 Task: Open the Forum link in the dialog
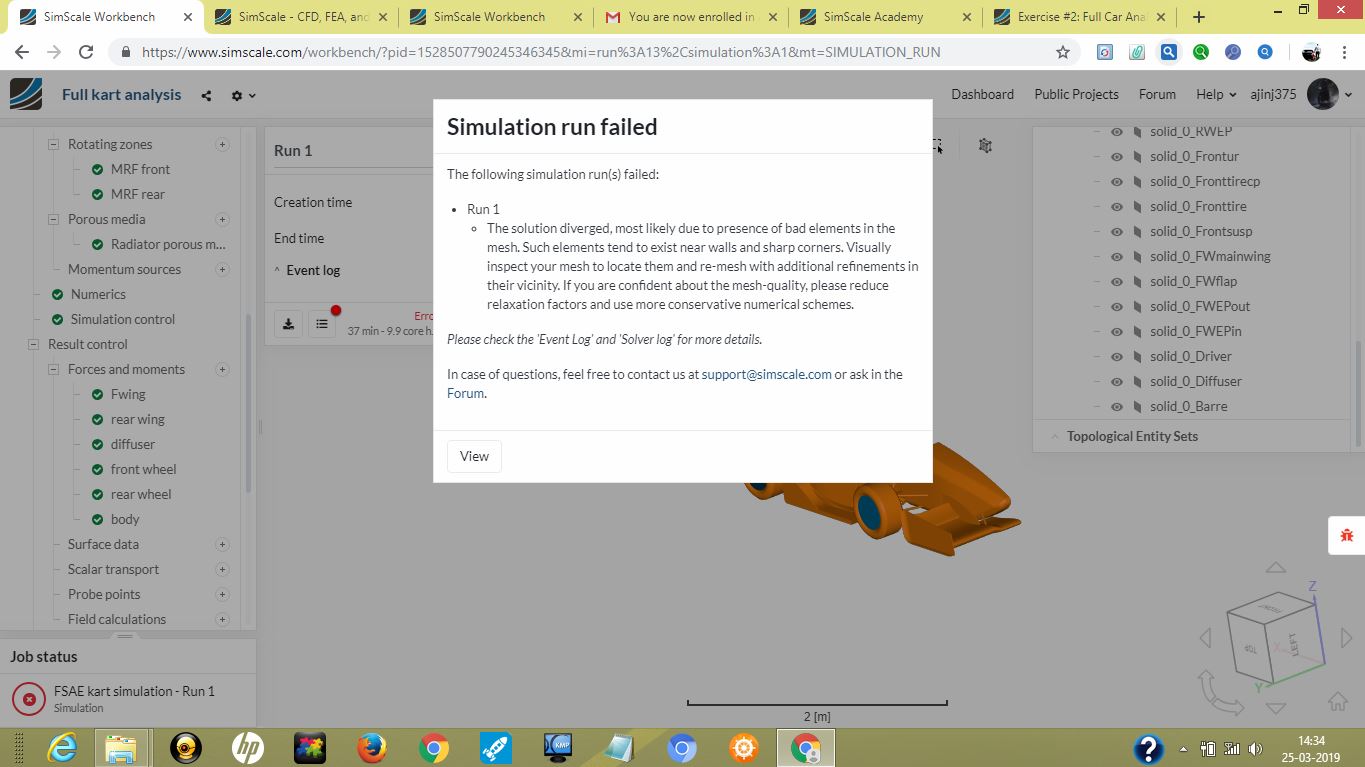point(464,393)
